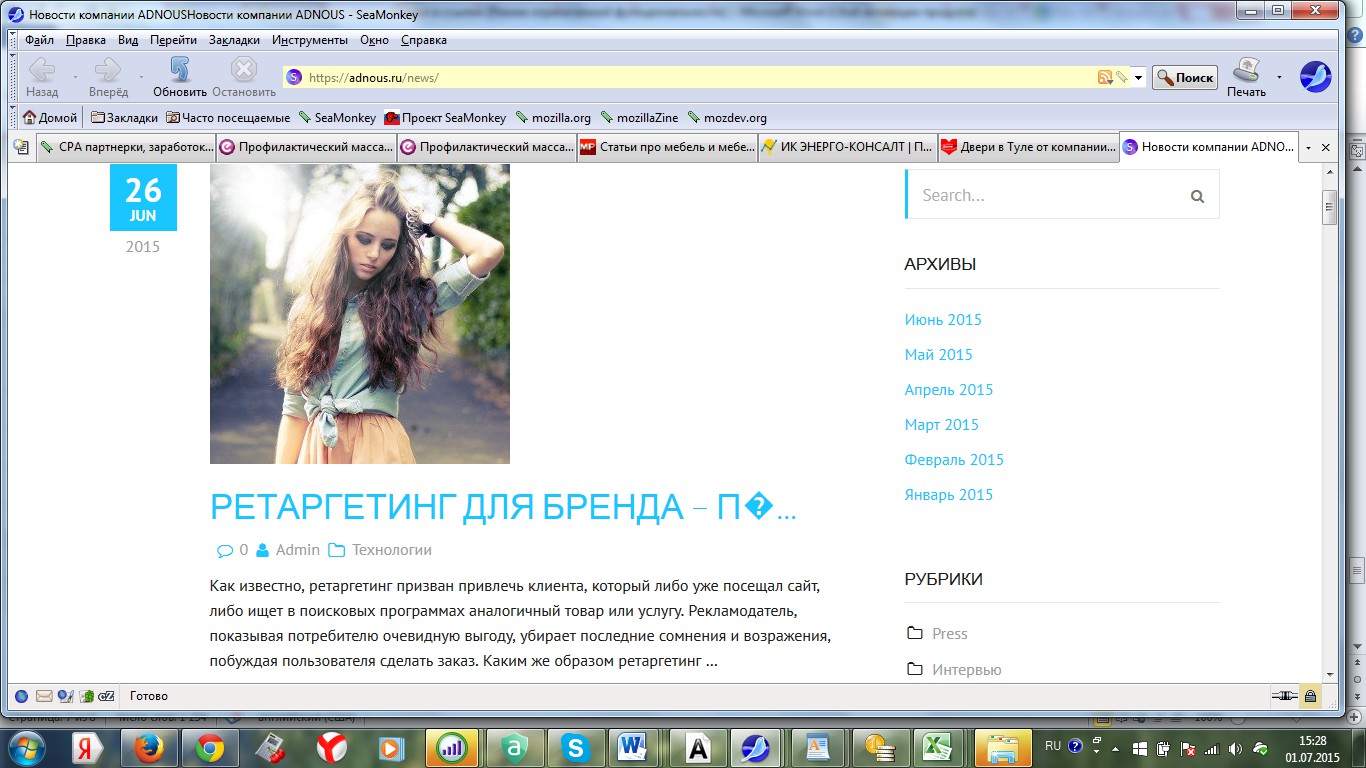Click the Назад back arrow icon
Screen dimensions: 1366x768
[42, 70]
